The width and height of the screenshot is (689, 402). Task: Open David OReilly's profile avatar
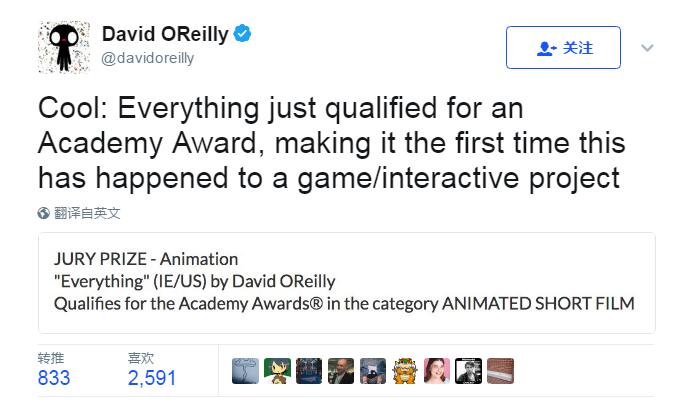(x=64, y=47)
